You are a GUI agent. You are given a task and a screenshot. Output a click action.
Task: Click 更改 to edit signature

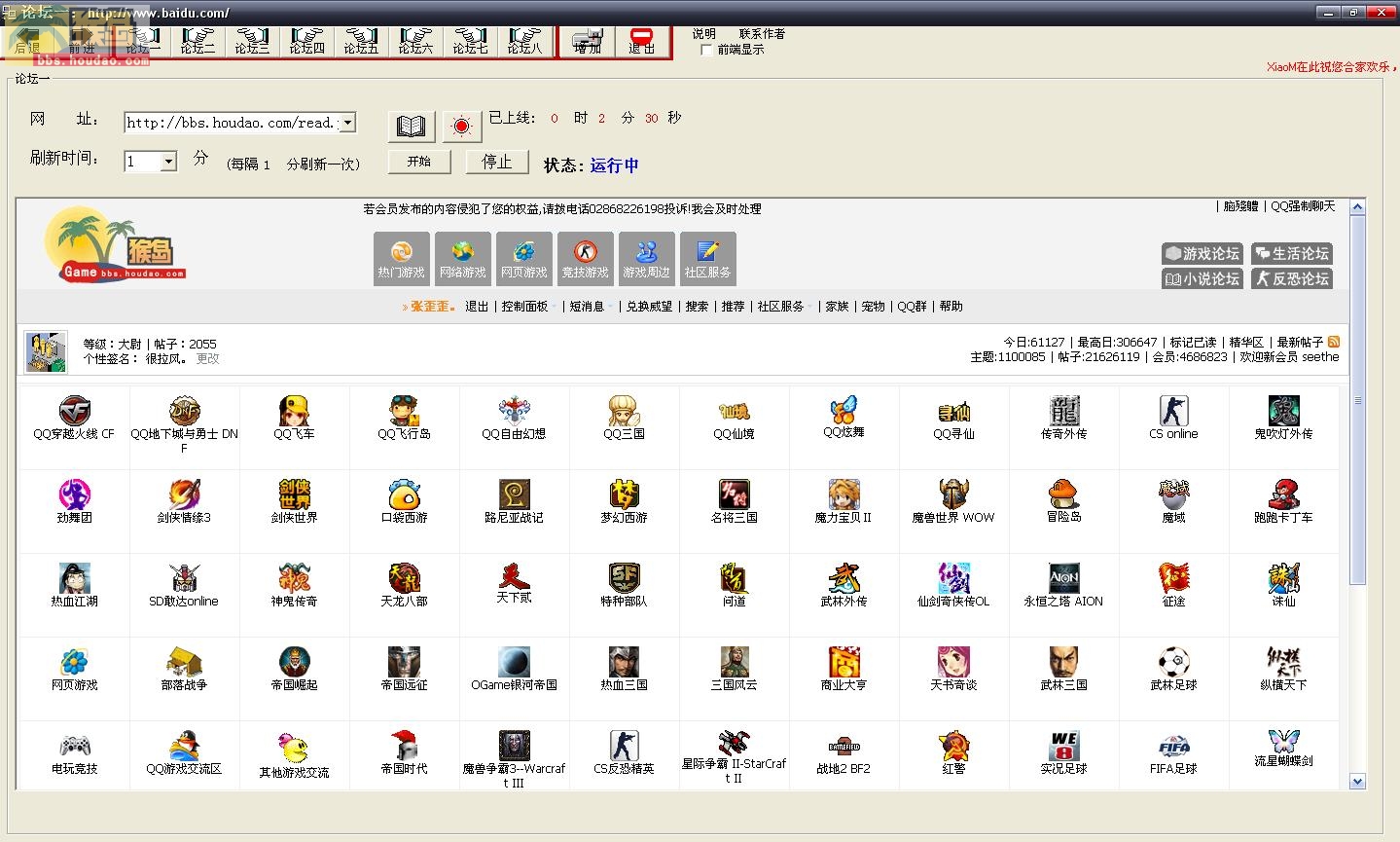pos(208,359)
